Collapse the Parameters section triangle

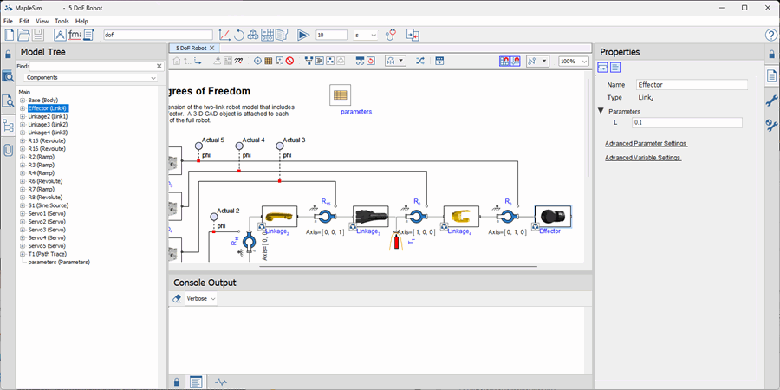click(x=600, y=111)
